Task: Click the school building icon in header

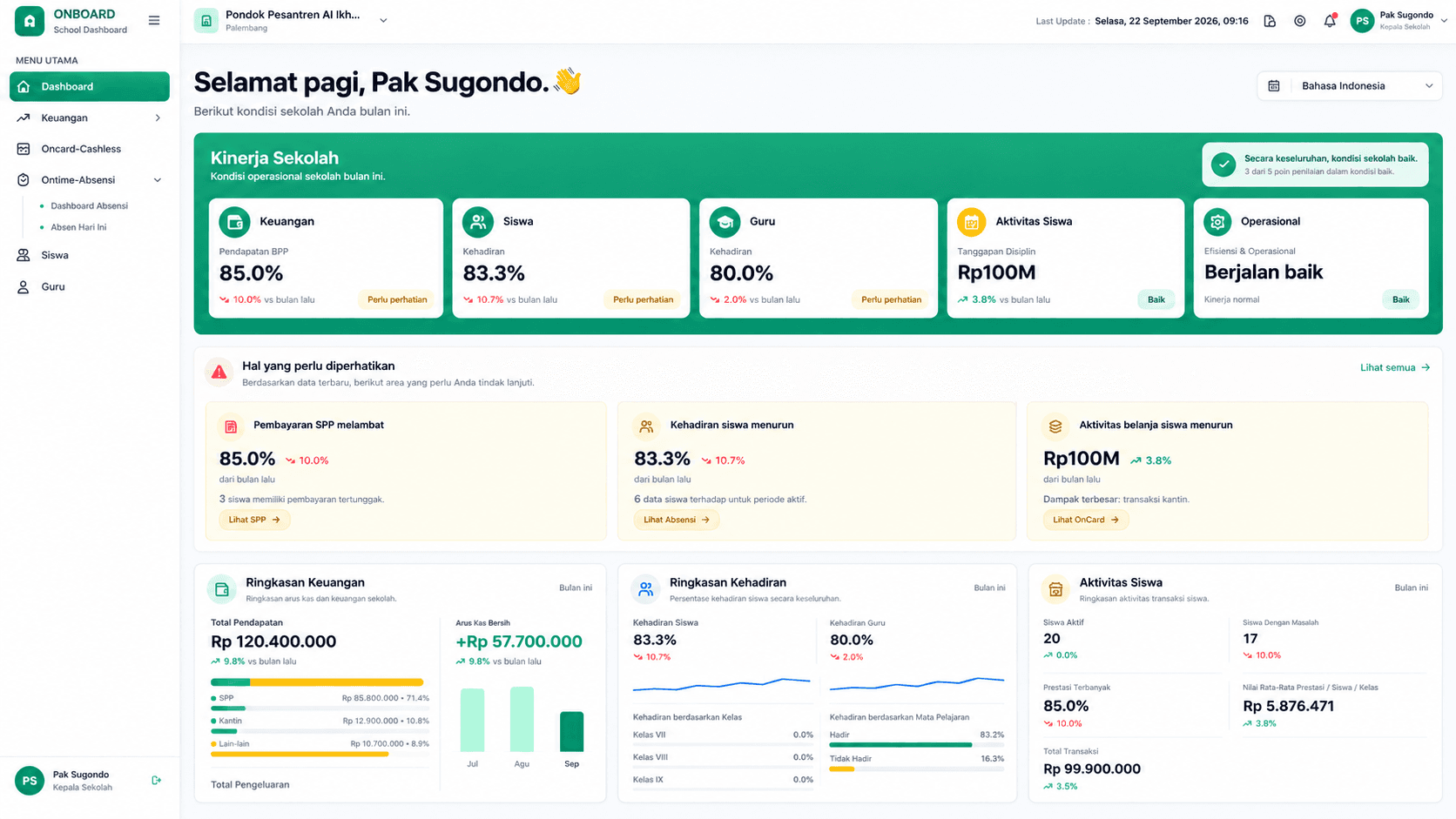Action: pyautogui.click(x=206, y=21)
